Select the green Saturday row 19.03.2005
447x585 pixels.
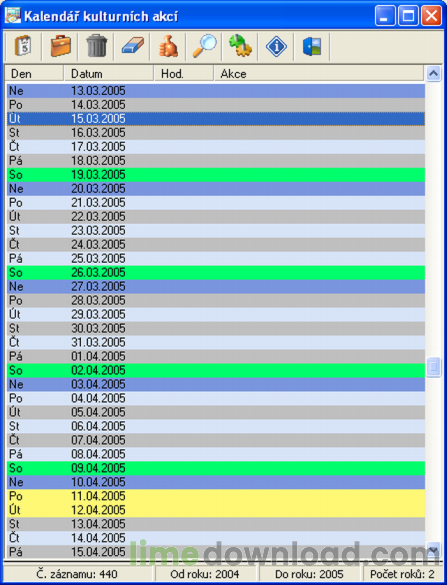tap(216, 175)
